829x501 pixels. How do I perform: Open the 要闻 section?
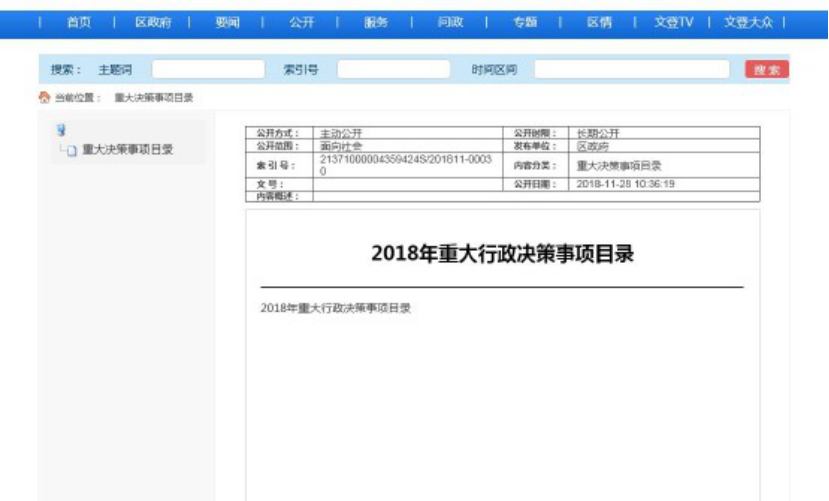pos(227,22)
